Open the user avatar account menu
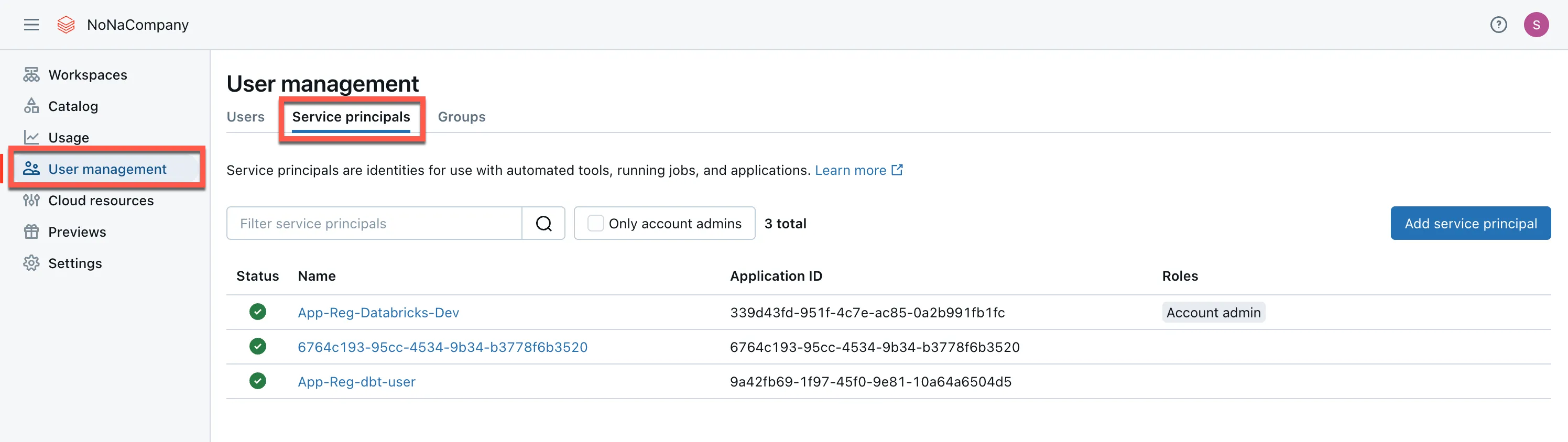Image resolution: width=1568 pixels, height=442 pixels. click(1535, 24)
